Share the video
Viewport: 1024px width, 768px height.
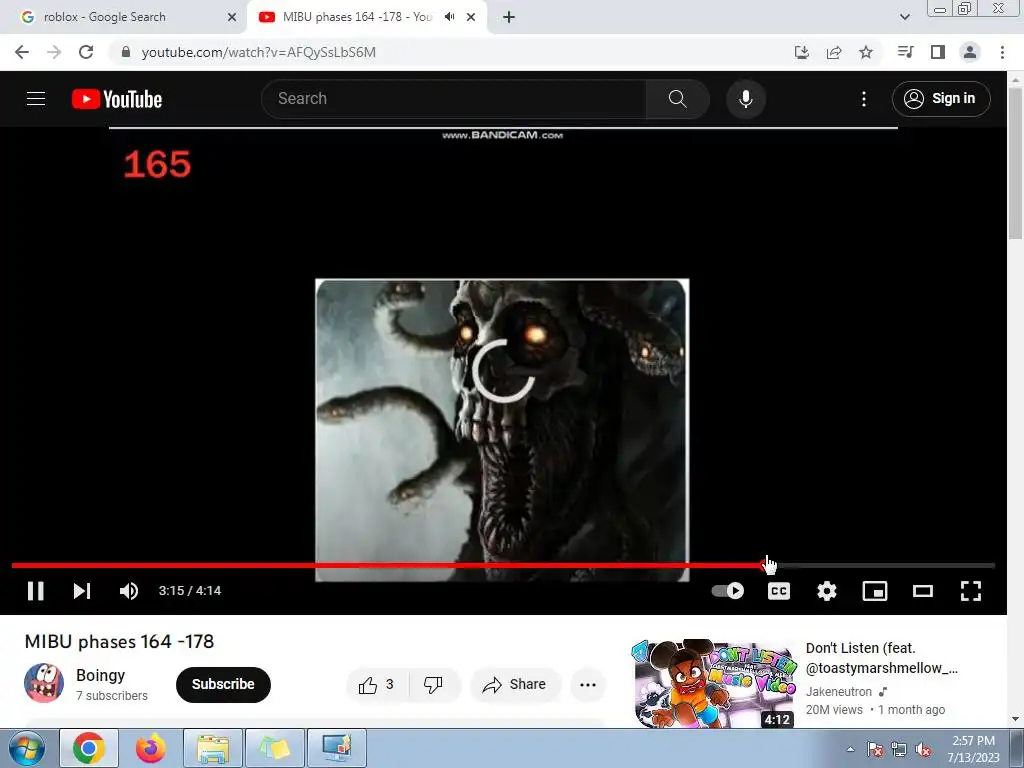point(515,684)
